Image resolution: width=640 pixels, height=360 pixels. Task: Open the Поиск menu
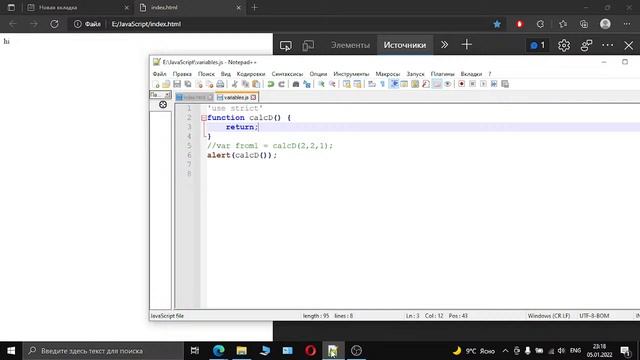coord(206,74)
